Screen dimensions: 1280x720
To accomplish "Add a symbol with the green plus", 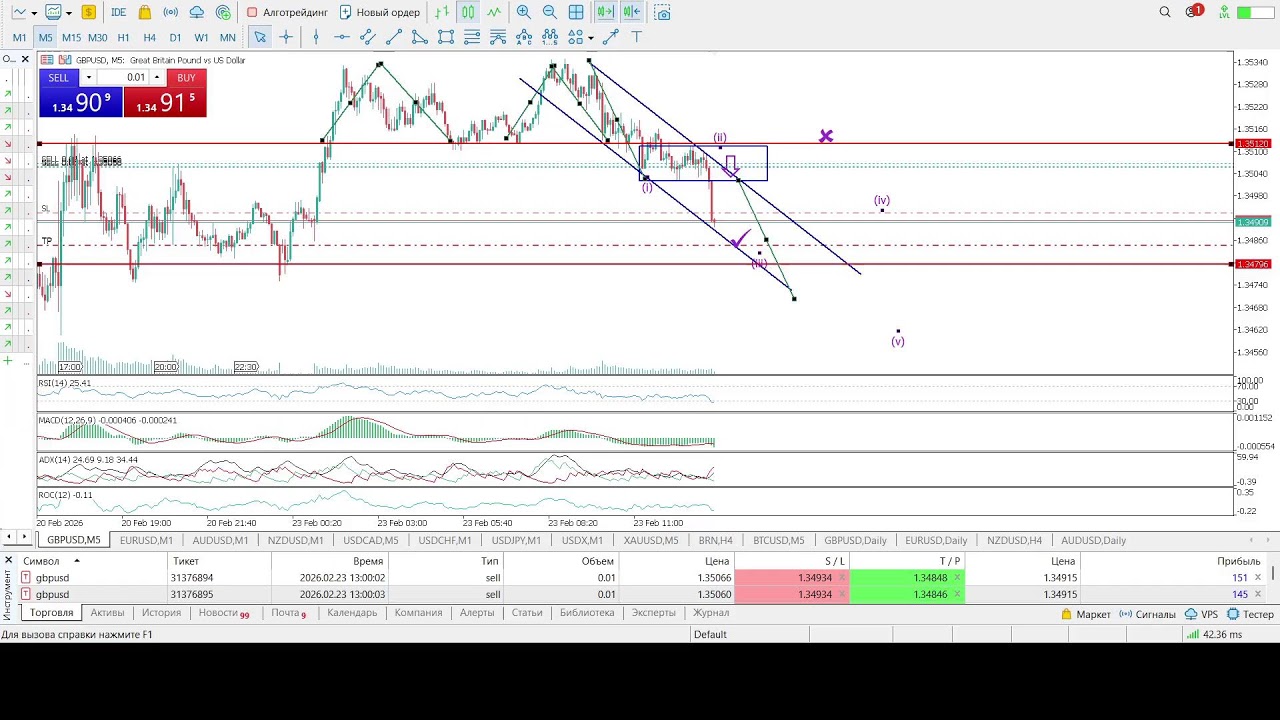I will click(8, 360).
